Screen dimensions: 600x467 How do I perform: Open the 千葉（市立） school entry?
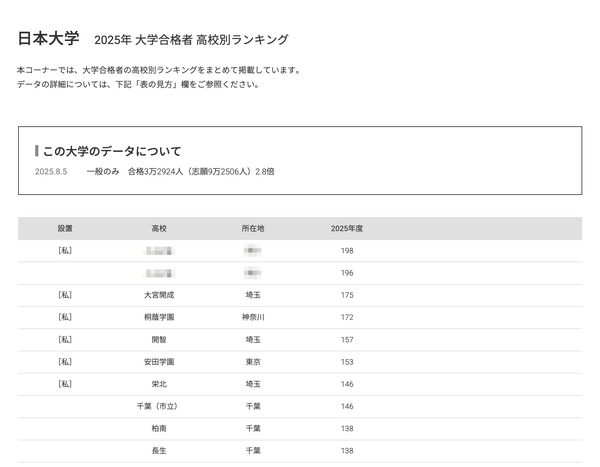pyautogui.click(x=156, y=406)
